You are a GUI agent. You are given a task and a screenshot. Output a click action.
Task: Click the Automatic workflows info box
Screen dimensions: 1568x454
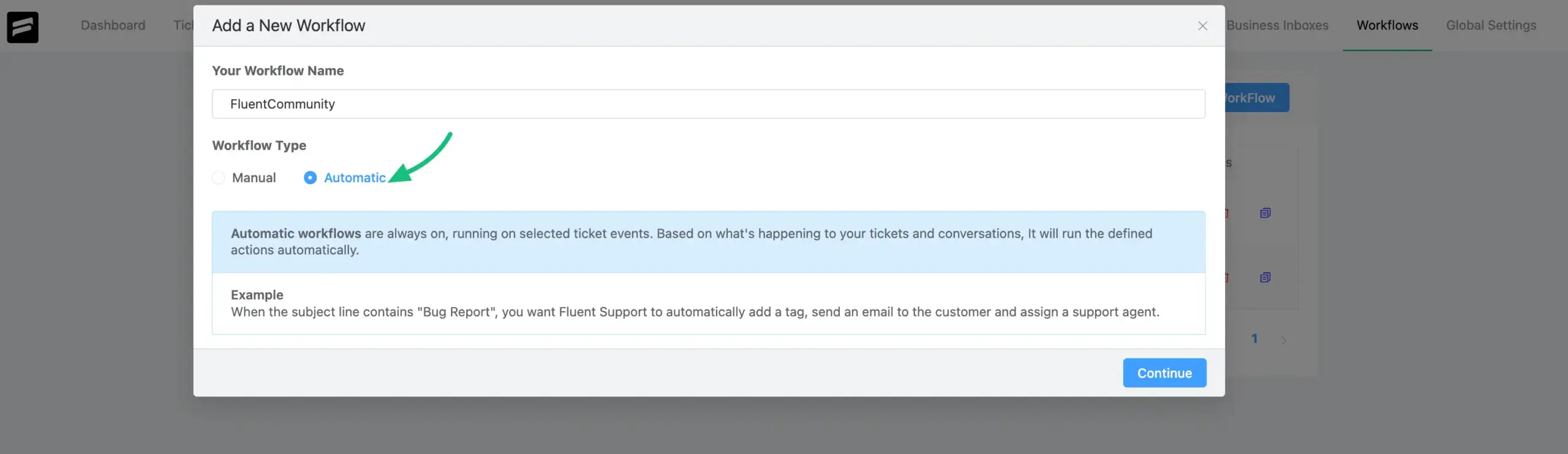(x=708, y=242)
